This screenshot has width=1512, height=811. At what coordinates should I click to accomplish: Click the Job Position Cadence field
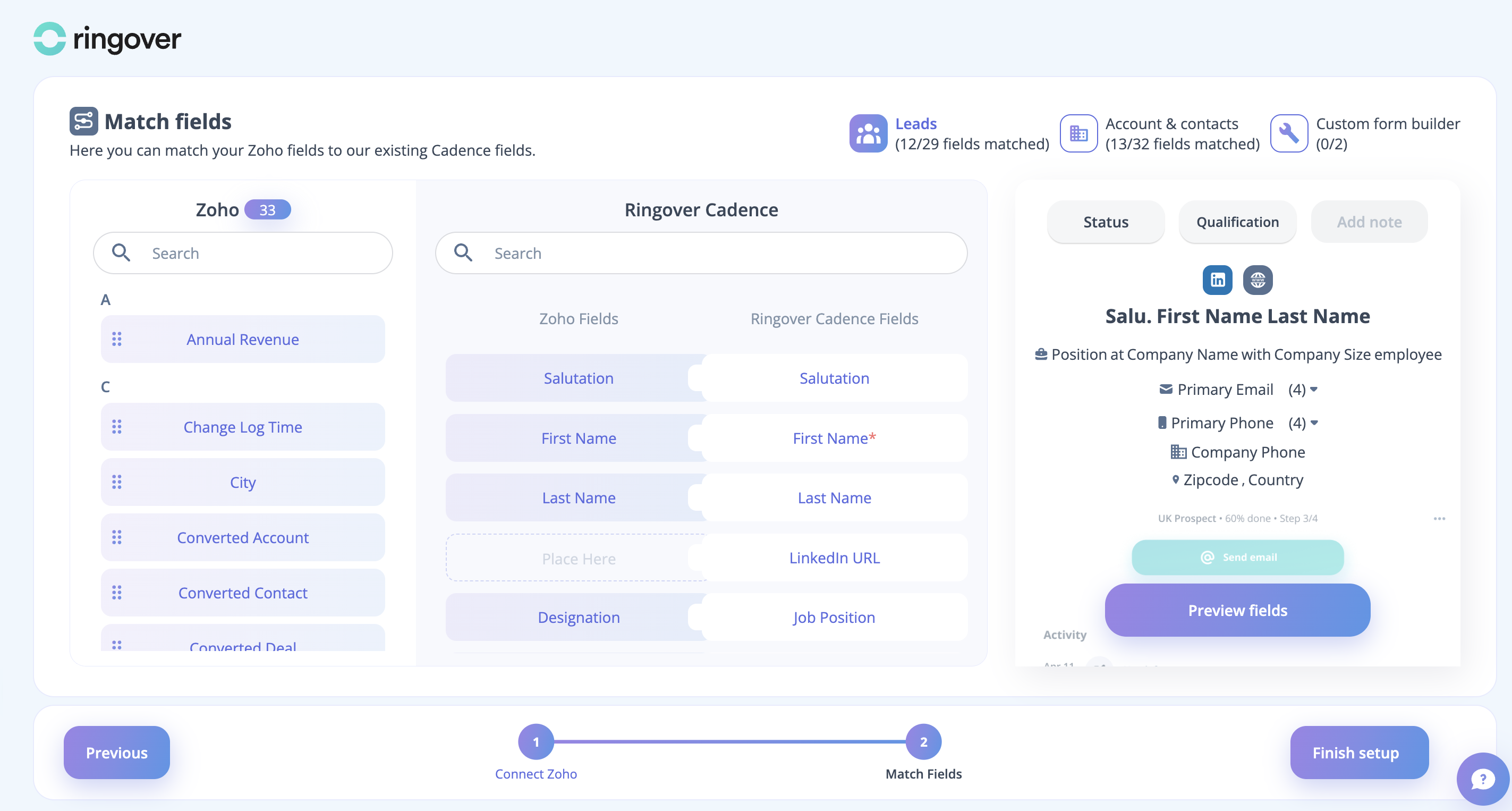pyautogui.click(x=834, y=616)
